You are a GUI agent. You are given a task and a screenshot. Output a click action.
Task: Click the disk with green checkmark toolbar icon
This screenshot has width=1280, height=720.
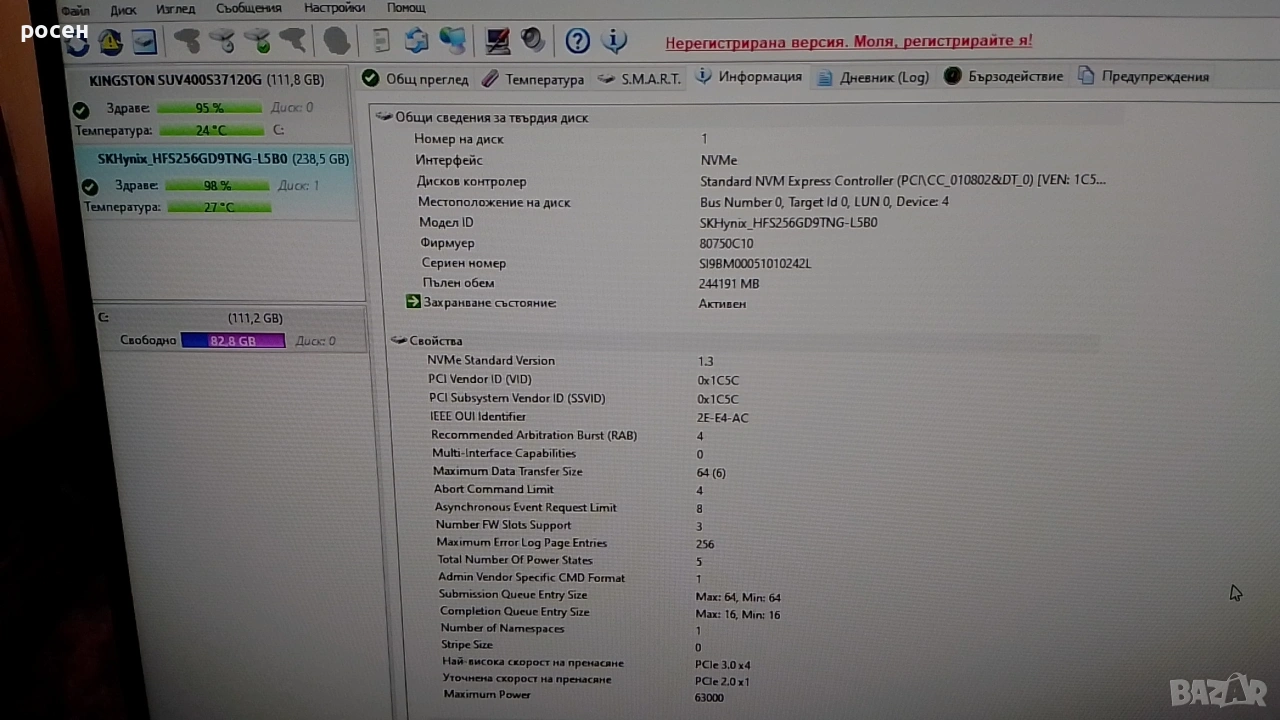[257, 41]
